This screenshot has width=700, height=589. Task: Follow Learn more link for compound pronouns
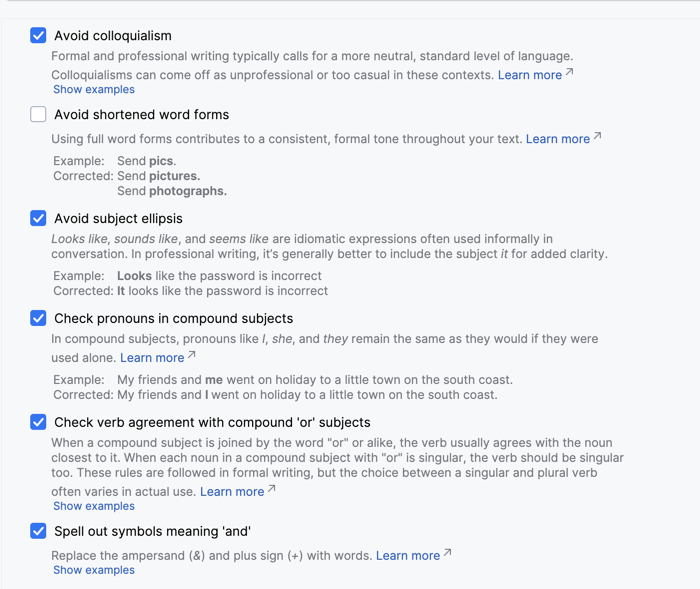(x=152, y=358)
